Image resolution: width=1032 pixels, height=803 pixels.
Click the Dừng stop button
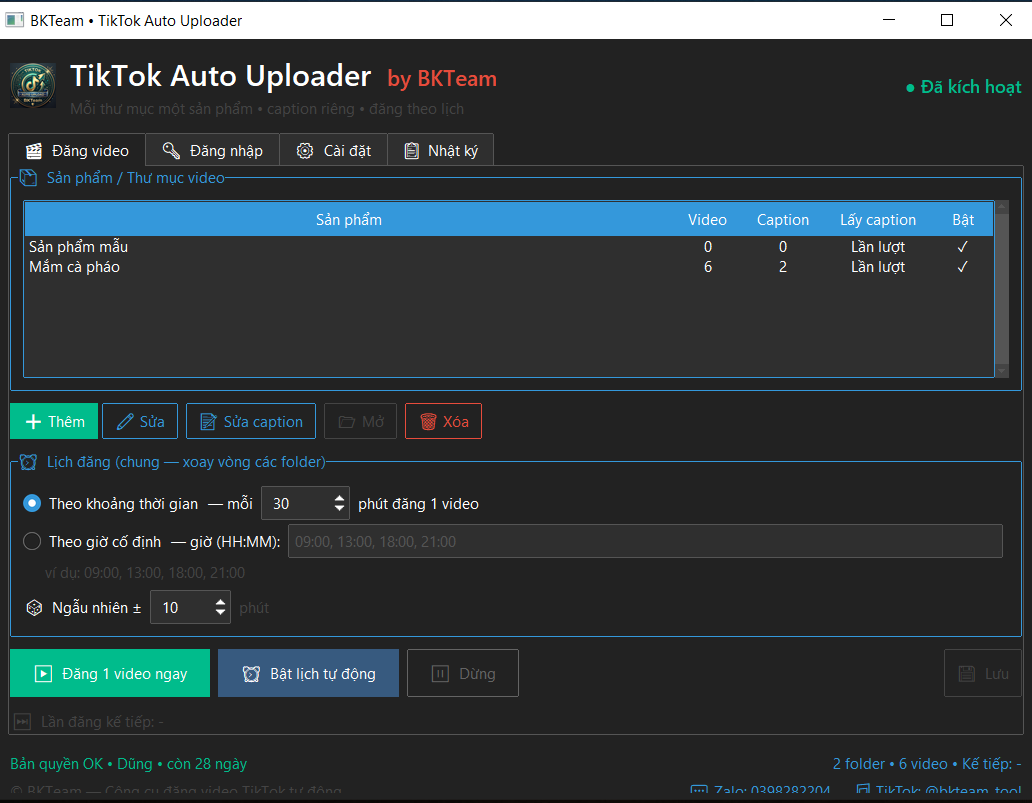[x=463, y=673]
